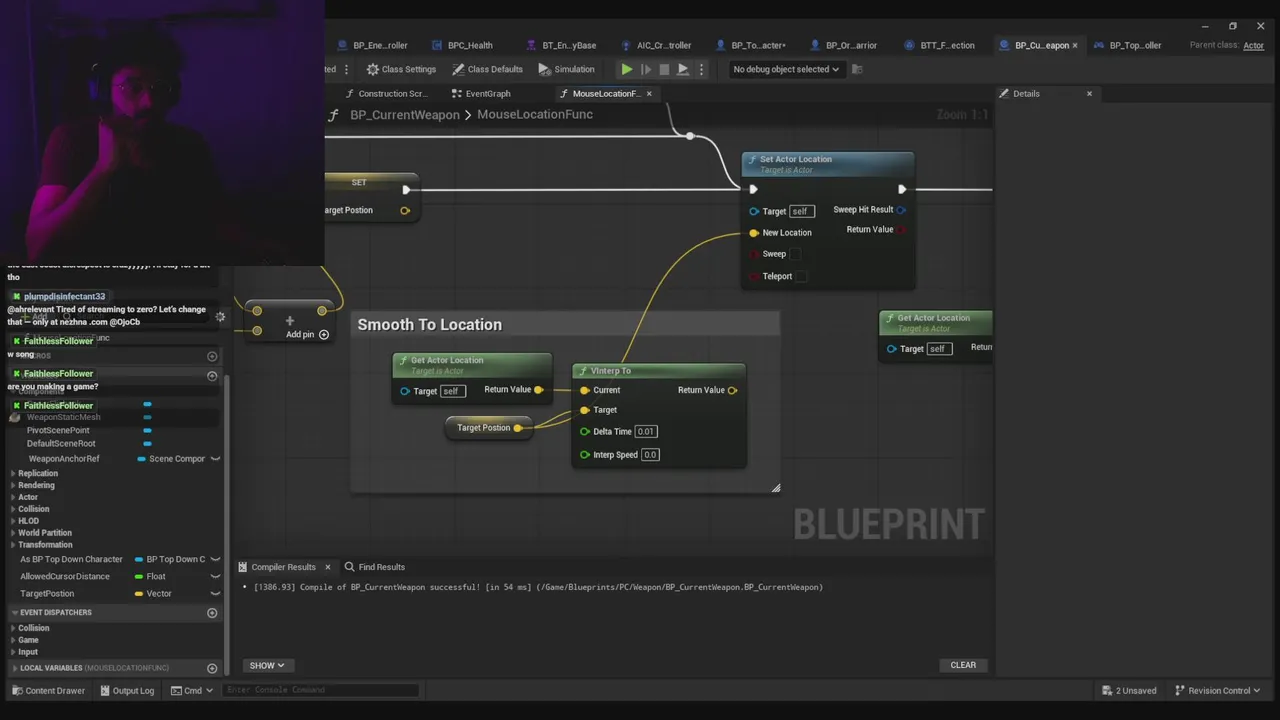Click Set Actor Location exec output pin
This screenshot has height=720, width=1280.
902,189
